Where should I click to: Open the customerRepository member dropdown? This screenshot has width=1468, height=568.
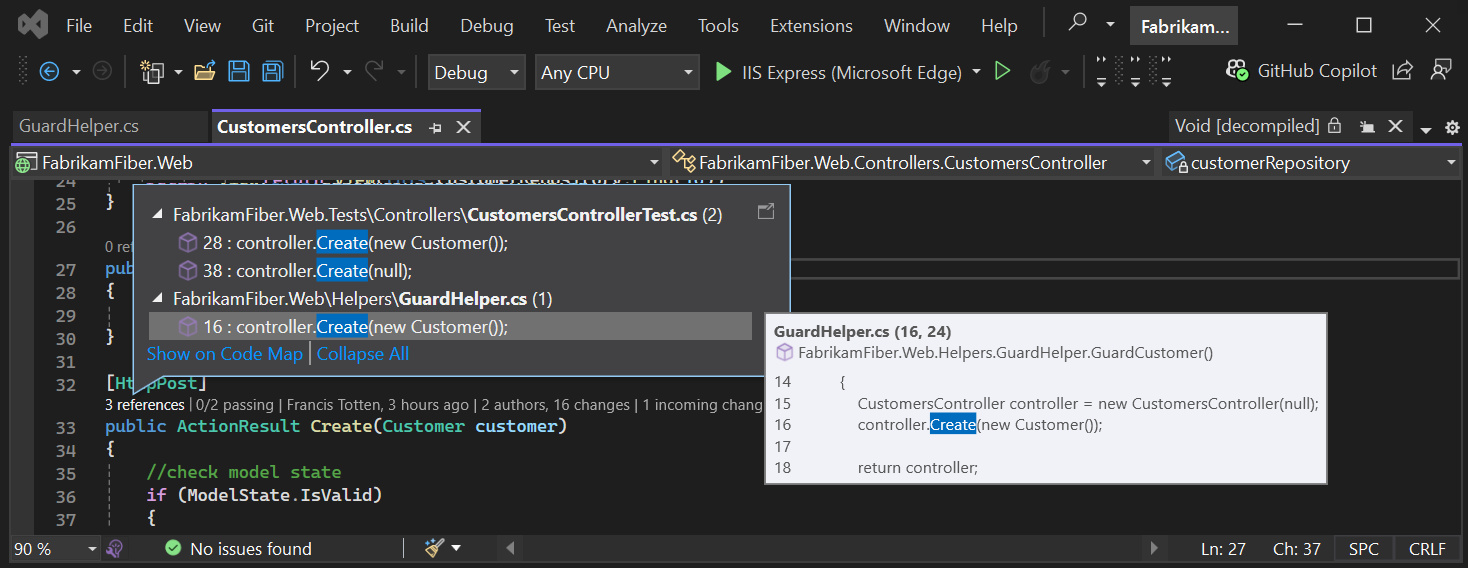1311,163
